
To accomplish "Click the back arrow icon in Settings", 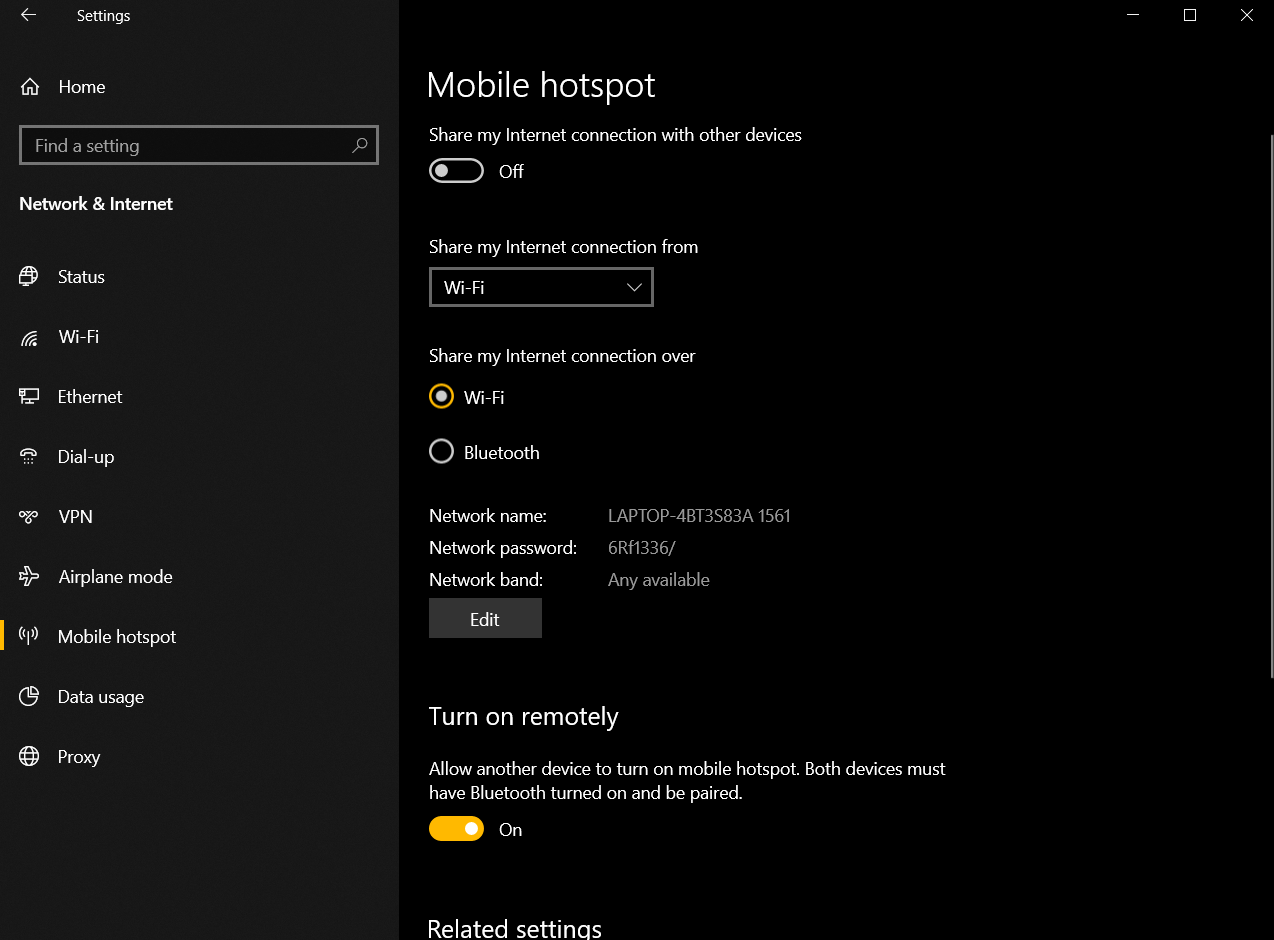I will point(28,15).
